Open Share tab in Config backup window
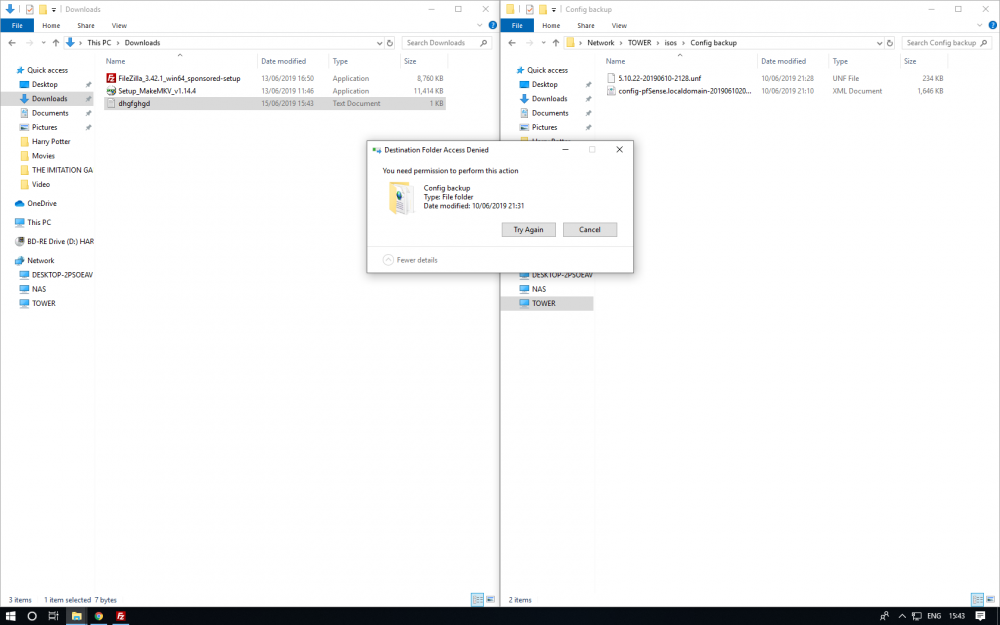 [x=585, y=26]
